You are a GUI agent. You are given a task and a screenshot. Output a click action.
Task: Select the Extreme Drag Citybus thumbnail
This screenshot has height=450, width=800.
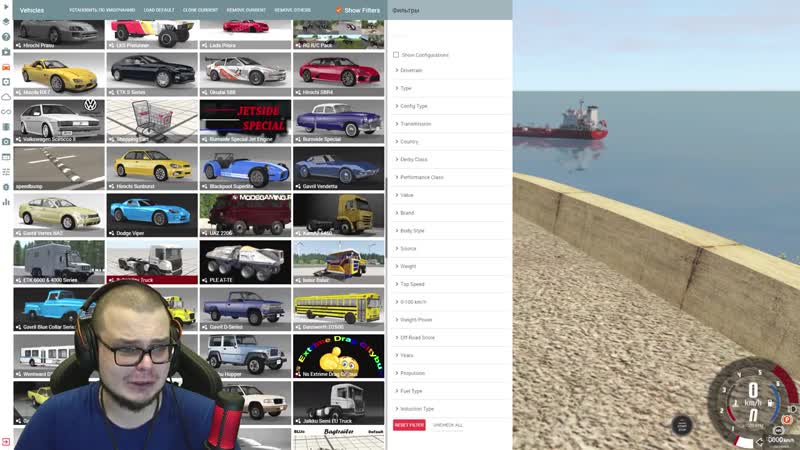339,356
